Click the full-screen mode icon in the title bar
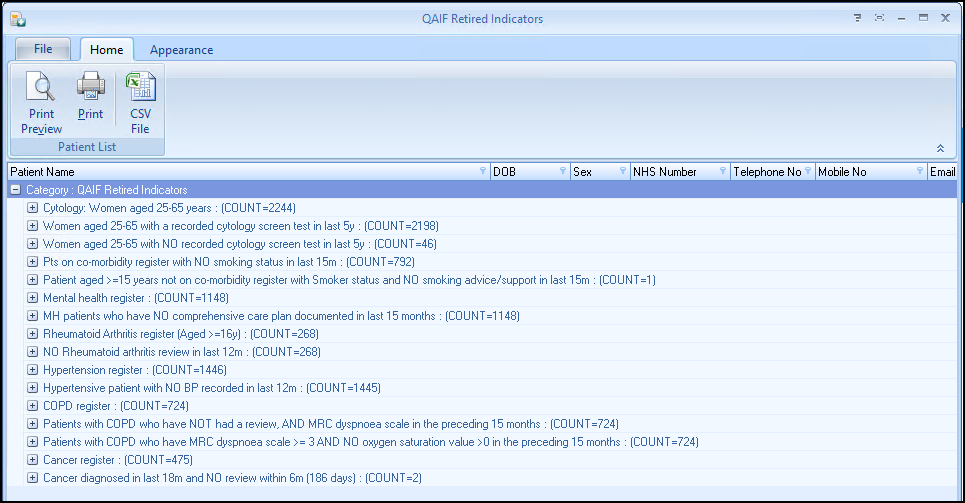 (x=879, y=18)
